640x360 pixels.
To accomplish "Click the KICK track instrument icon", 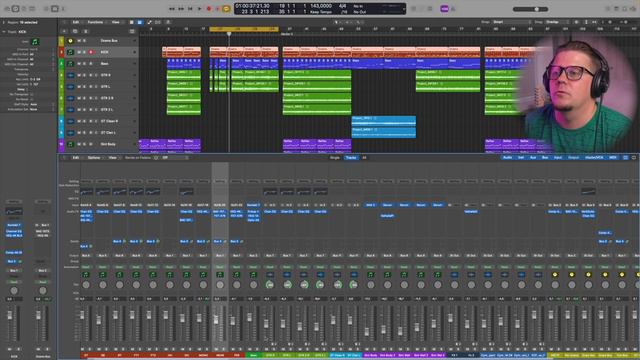I will click(x=70, y=52).
